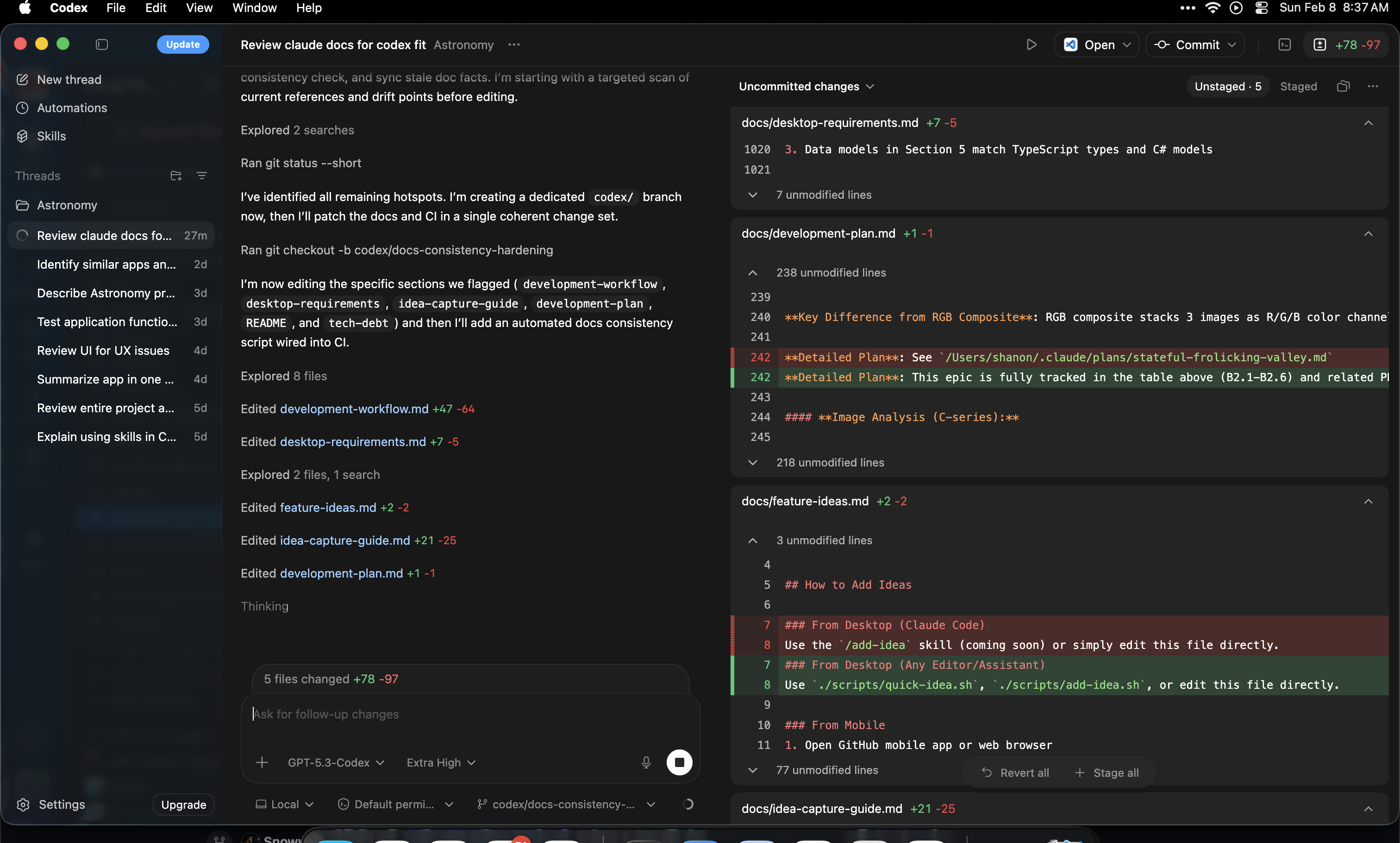Stop the running response
The height and width of the screenshot is (843, 1400).
click(x=679, y=762)
